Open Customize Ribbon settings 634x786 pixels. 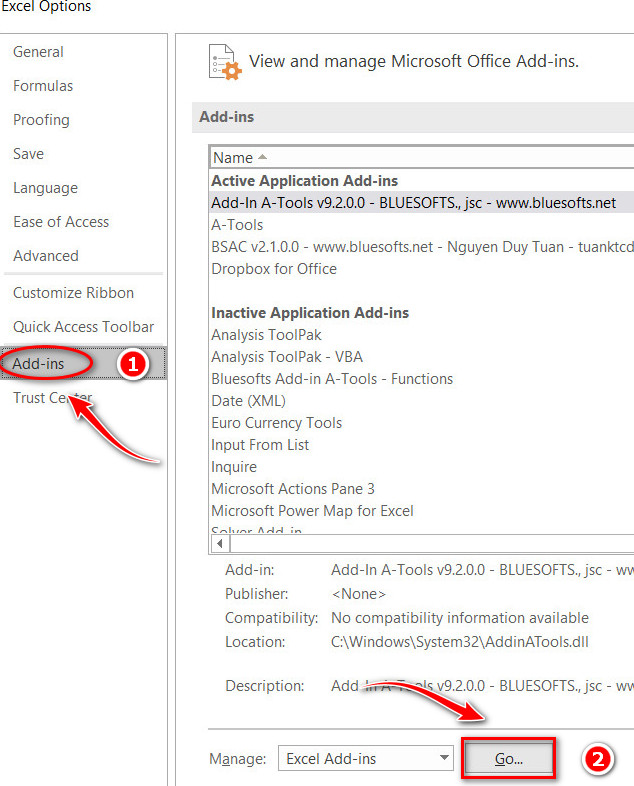click(74, 293)
